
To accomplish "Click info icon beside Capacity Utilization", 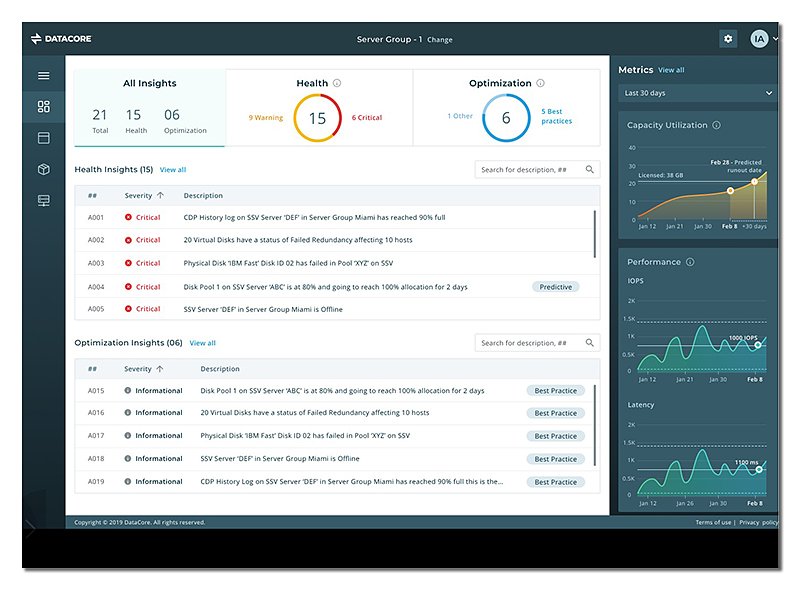I will click(717, 126).
